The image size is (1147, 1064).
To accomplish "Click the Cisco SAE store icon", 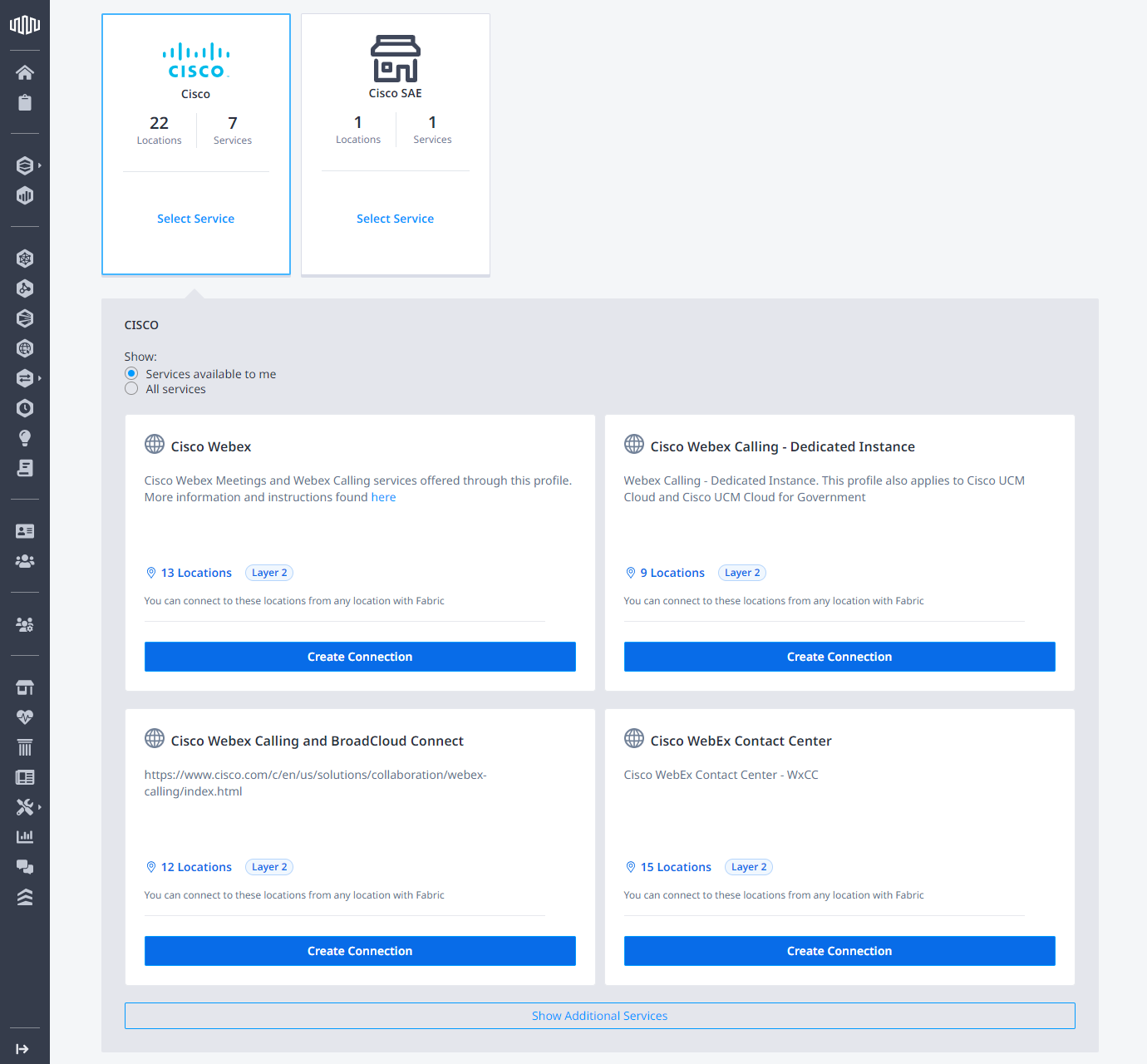I will click(x=396, y=58).
